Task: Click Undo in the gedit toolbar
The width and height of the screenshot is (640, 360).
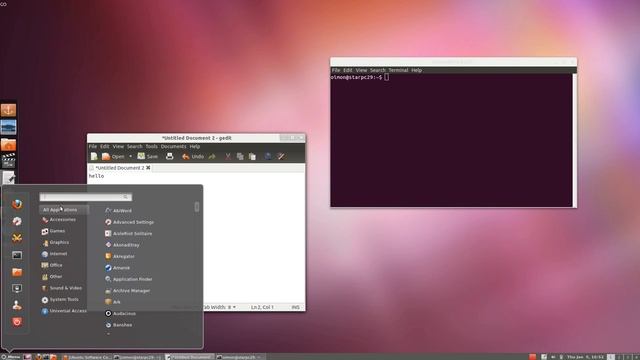Action: pyautogui.click(x=193, y=156)
